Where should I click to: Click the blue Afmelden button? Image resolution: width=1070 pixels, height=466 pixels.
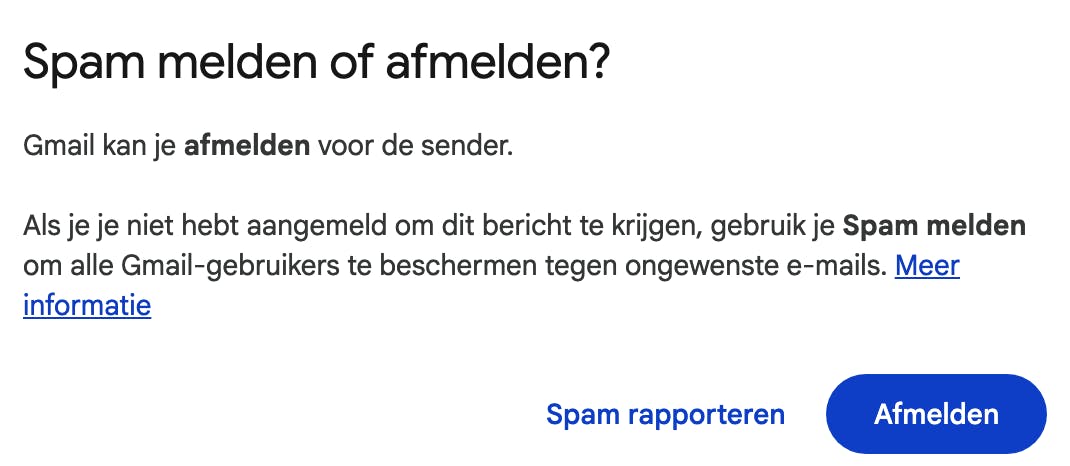click(x=936, y=414)
